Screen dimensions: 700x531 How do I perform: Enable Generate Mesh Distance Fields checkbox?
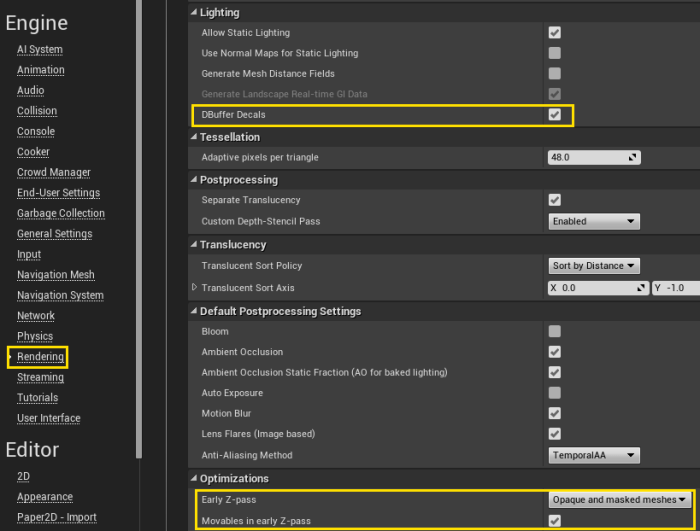pyautogui.click(x=555, y=74)
